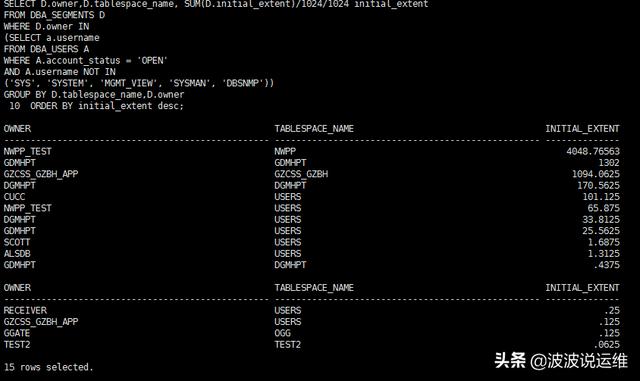Screen dimensions: 640x381
Task: Click owner DGMHPT in the 170.5625 row
Action: point(20,186)
